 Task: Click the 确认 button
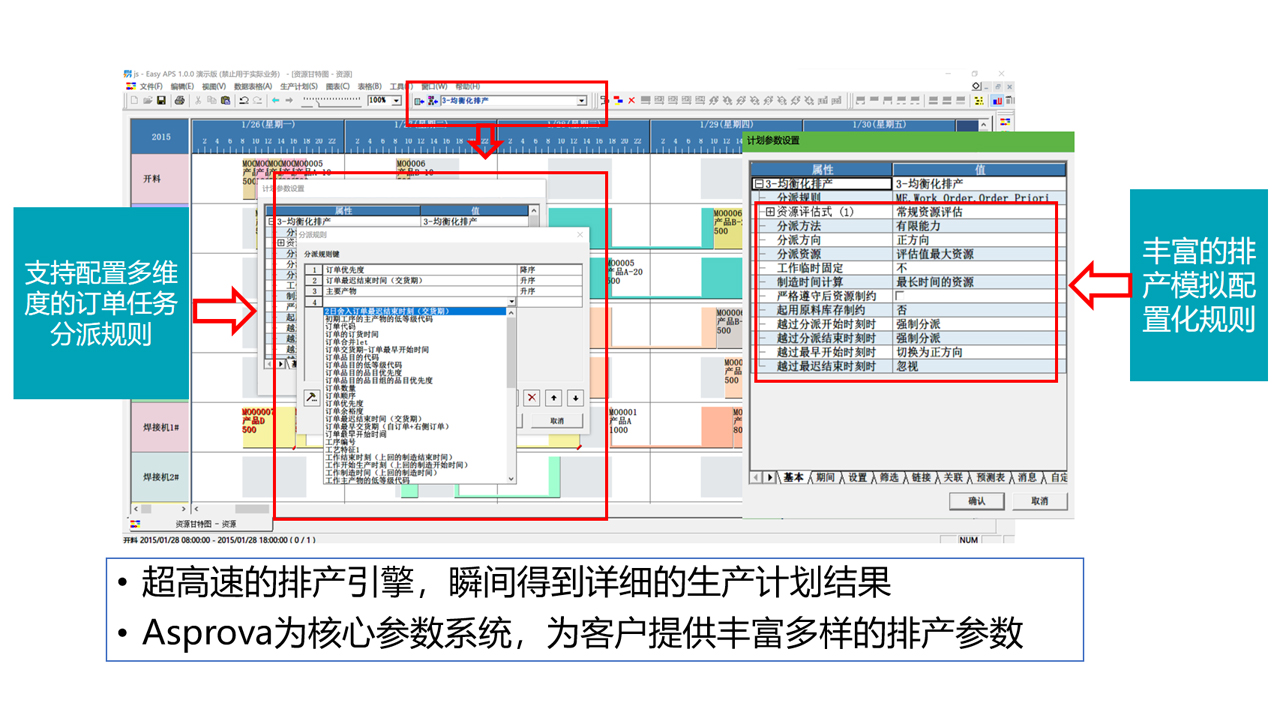[x=977, y=501]
